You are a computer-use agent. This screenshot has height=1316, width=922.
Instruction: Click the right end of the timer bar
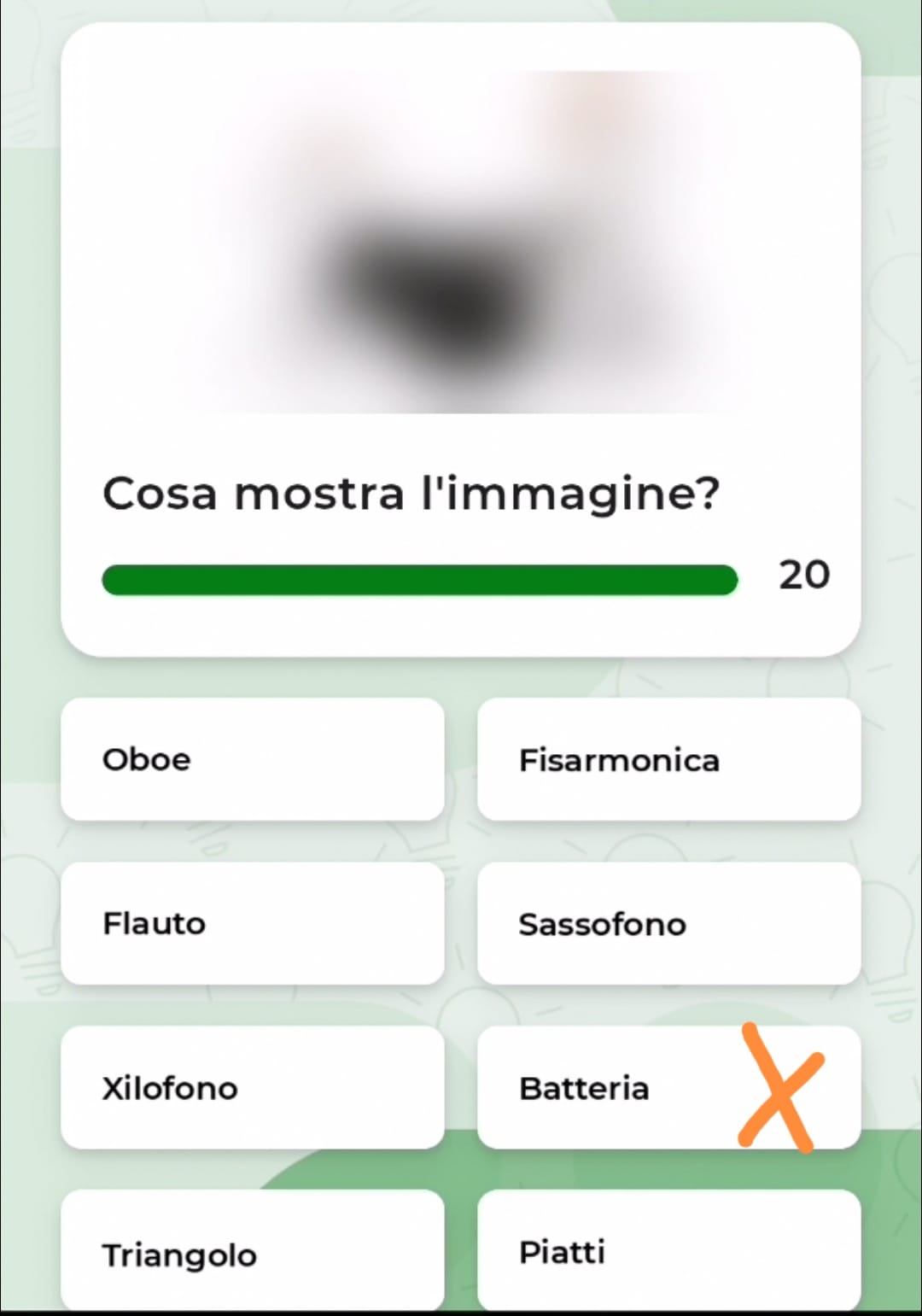coord(726,579)
